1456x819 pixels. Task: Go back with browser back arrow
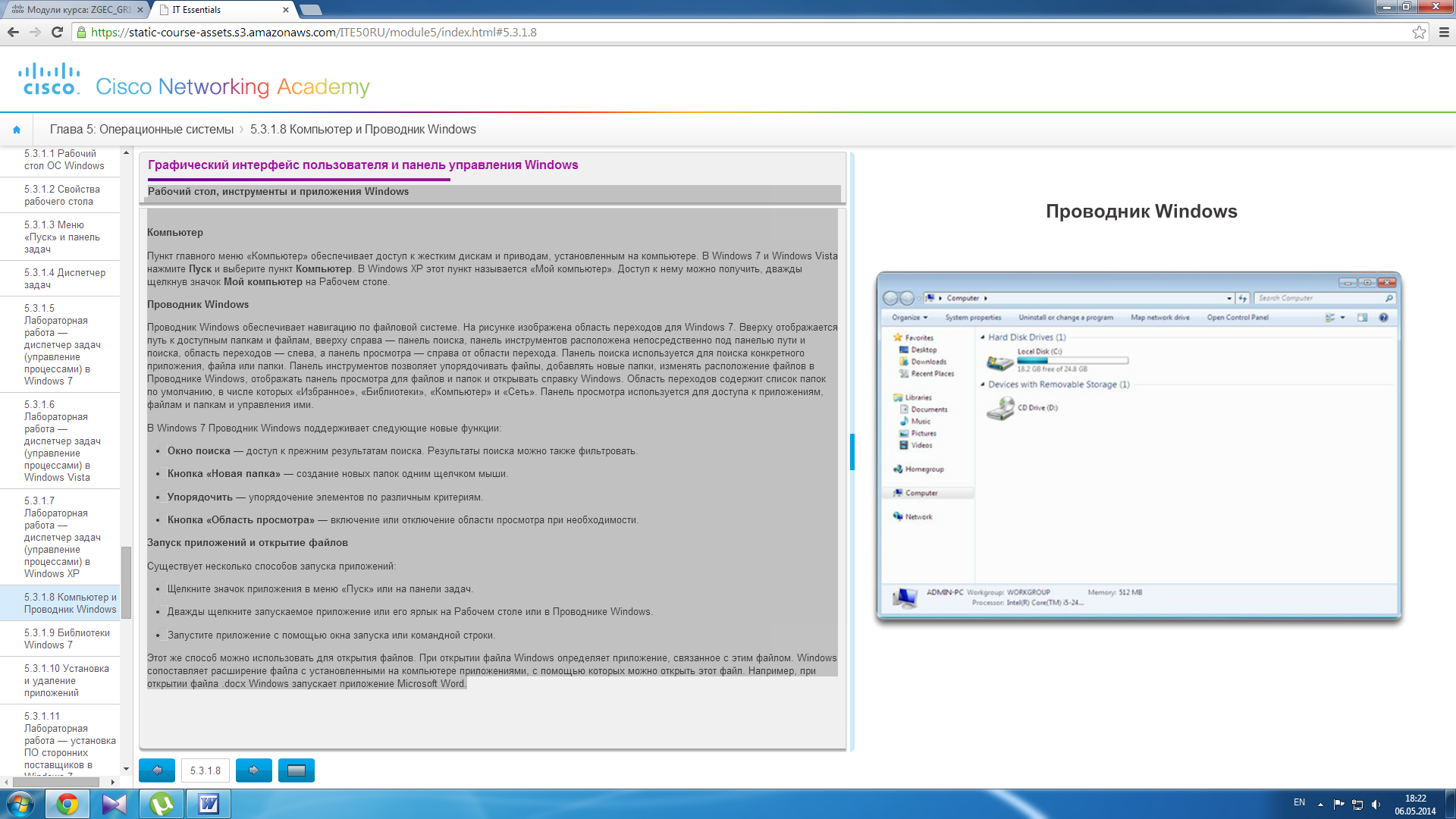point(13,32)
